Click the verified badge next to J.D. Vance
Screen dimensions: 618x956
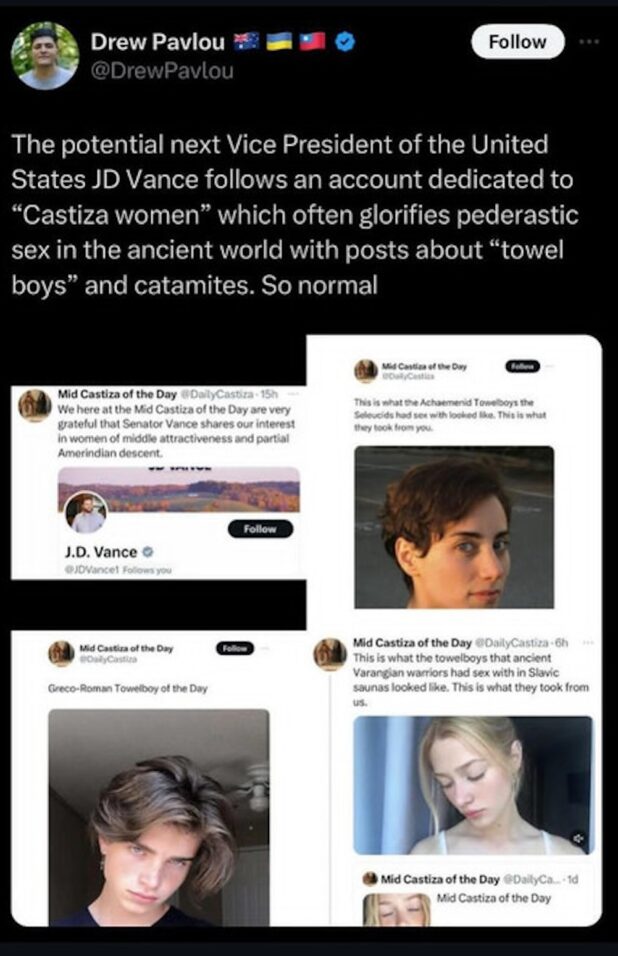[x=149, y=551]
